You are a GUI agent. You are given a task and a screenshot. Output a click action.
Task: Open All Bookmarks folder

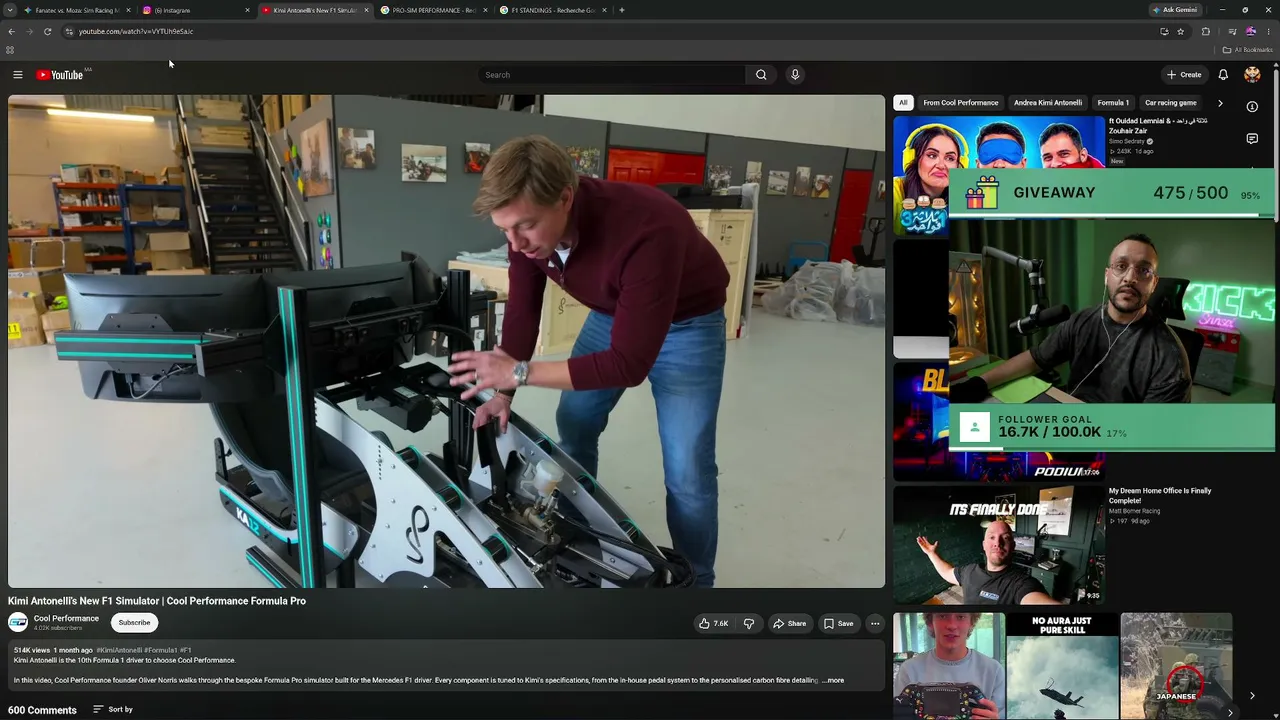(x=1248, y=50)
